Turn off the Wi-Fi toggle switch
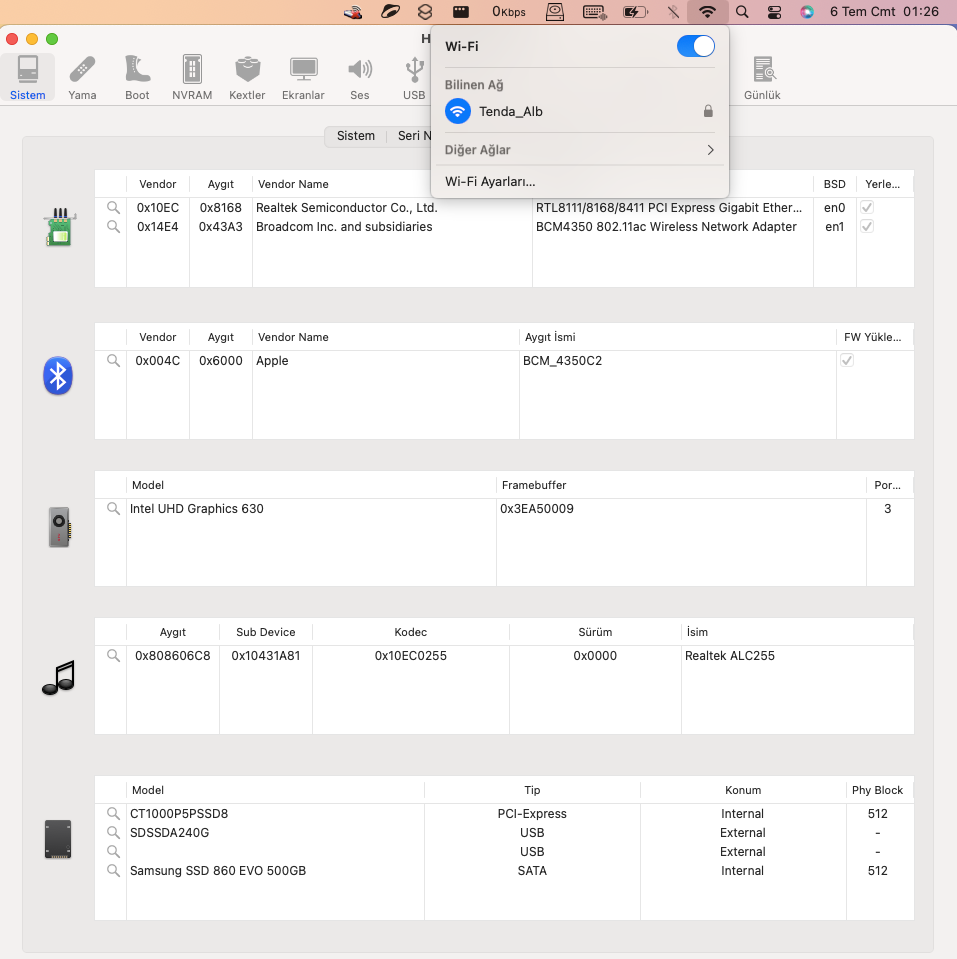Image resolution: width=957 pixels, height=959 pixels. pyautogui.click(x=696, y=46)
